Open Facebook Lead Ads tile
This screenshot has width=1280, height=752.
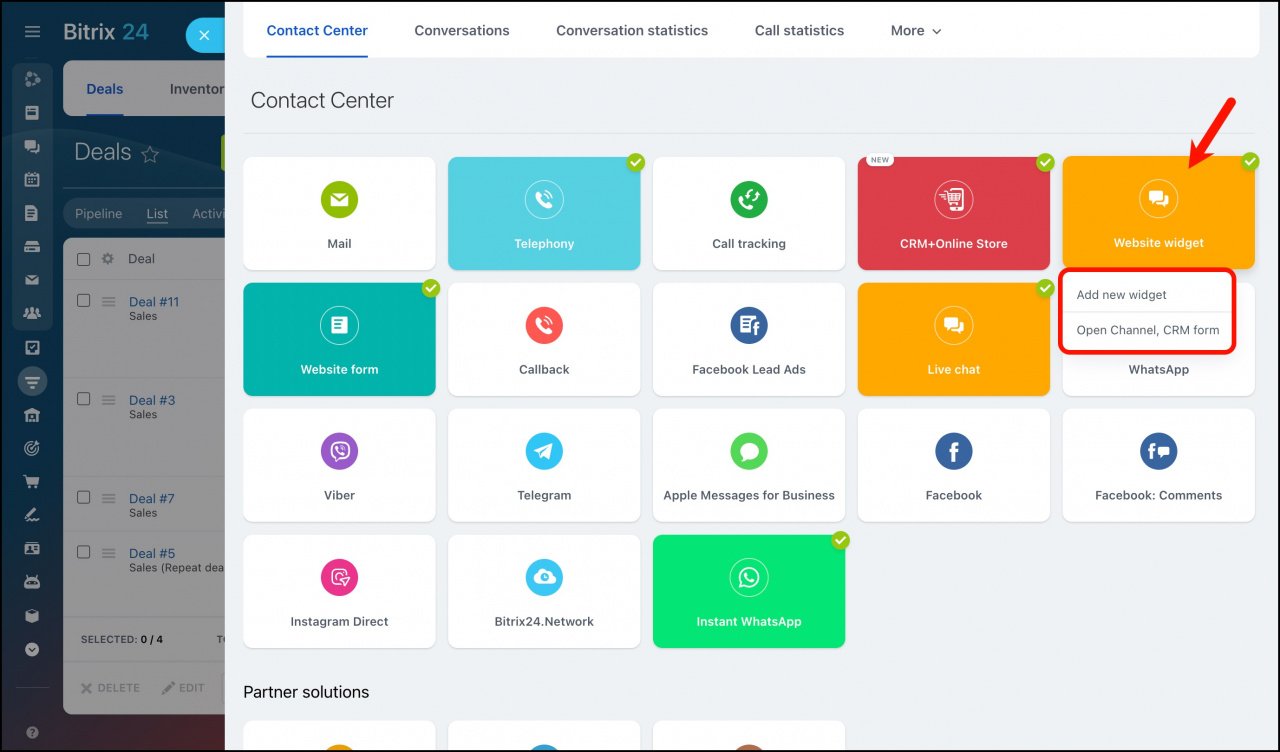point(749,339)
